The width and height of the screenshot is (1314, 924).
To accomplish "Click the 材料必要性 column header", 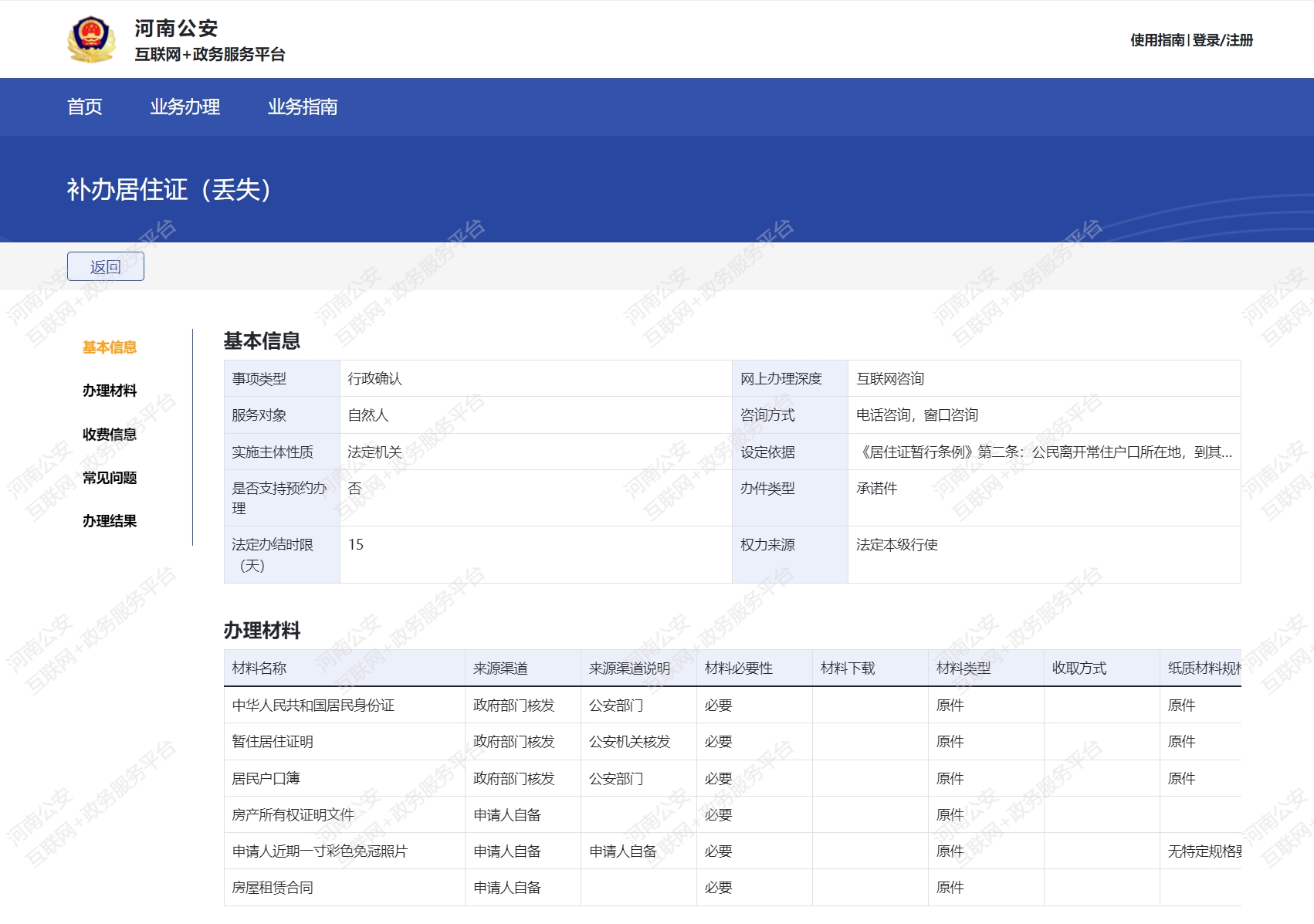I will pos(739,668).
